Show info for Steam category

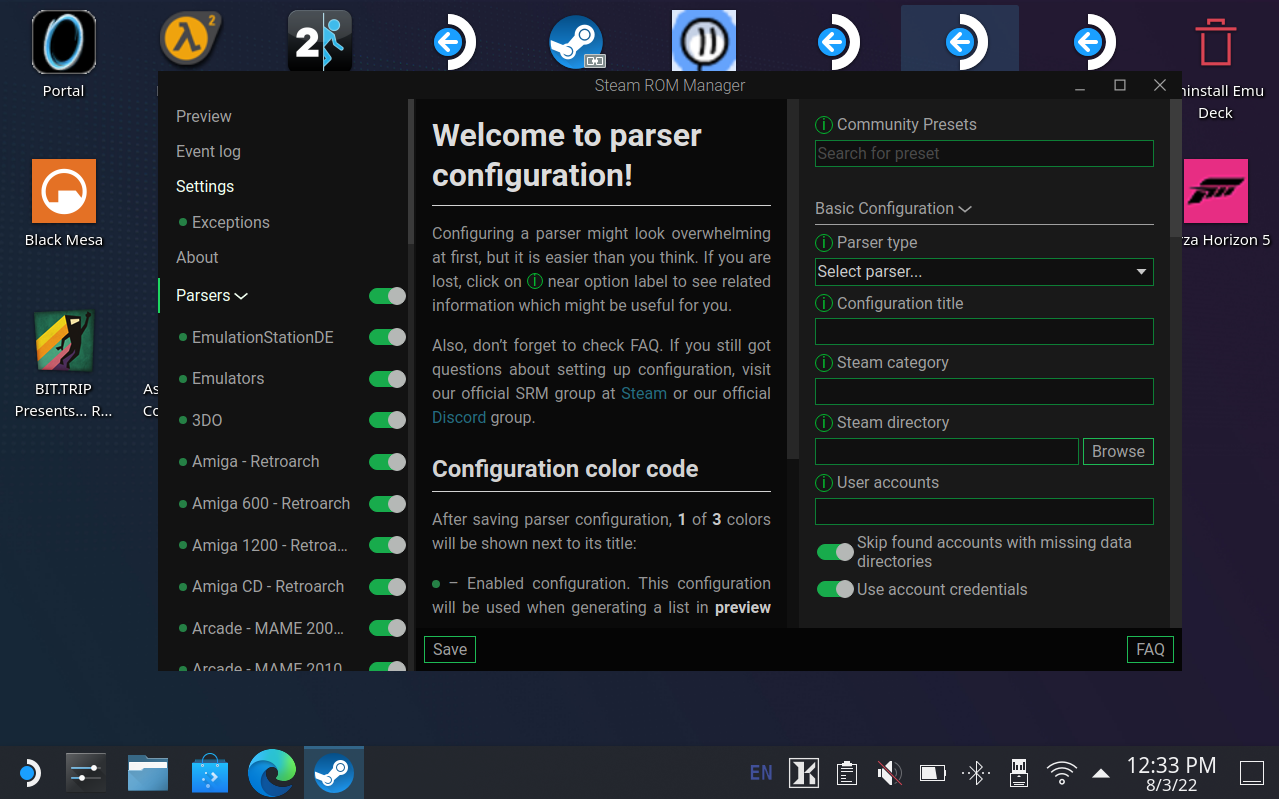[x=824, y=363]
